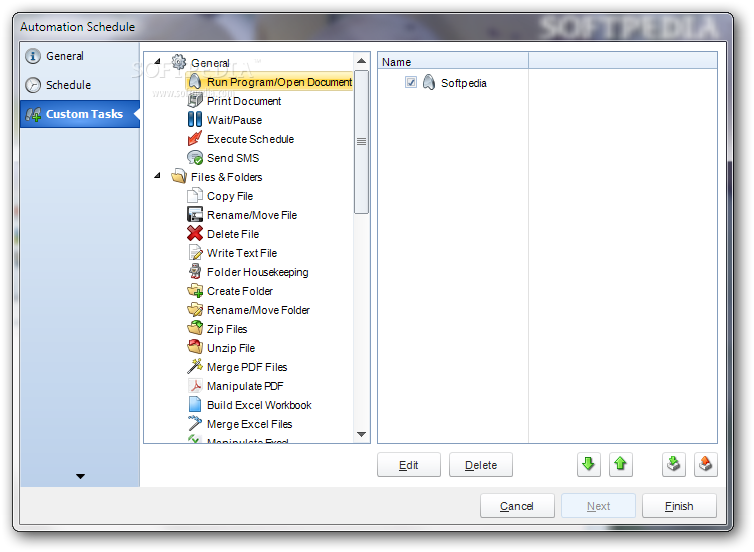The image size is (754, 552).
Task: Select the Send SMS label
Action: pyautogui.click(x=233, y=158)
